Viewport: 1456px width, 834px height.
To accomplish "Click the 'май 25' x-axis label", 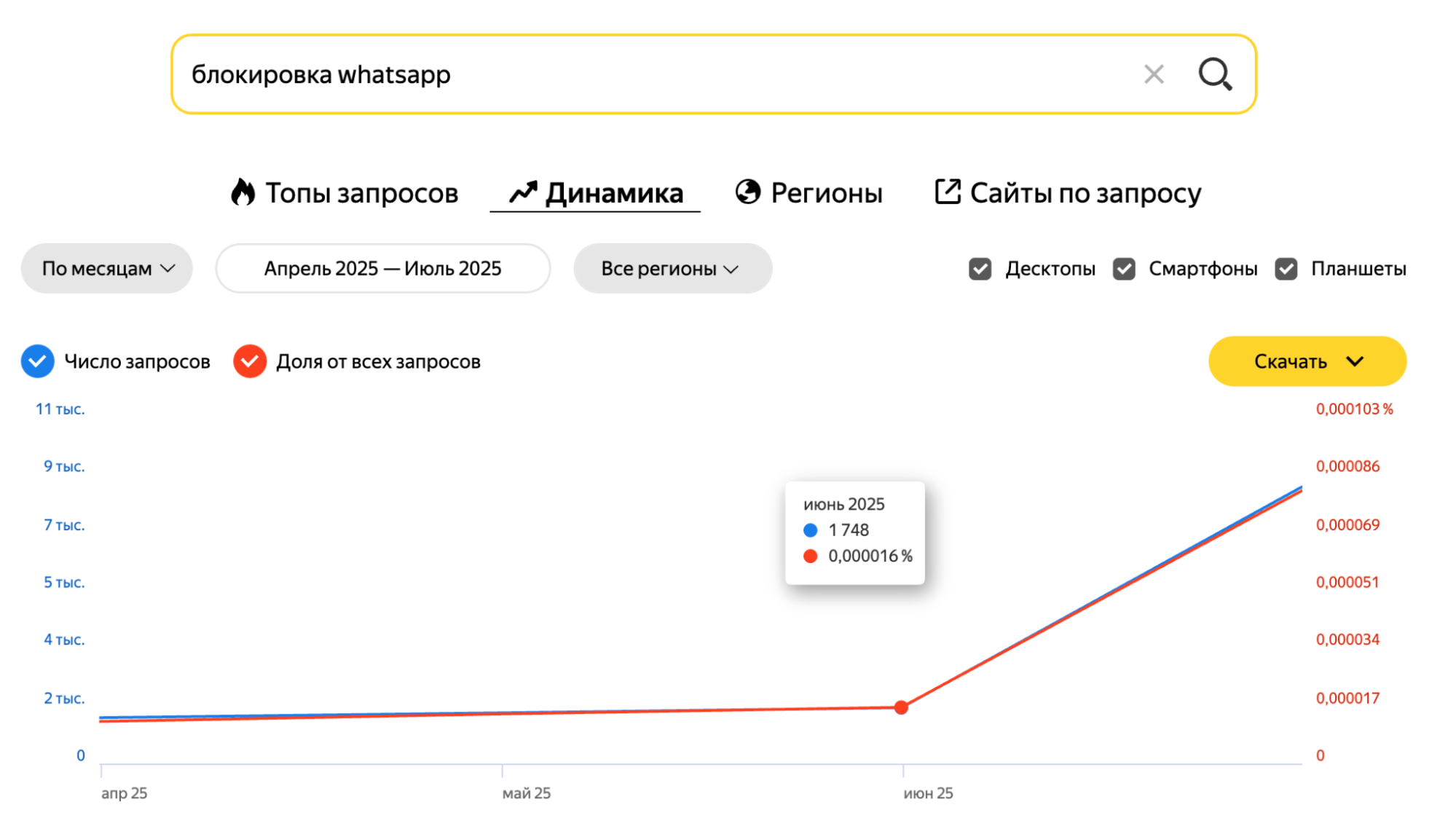I will [x=527, y=793].
